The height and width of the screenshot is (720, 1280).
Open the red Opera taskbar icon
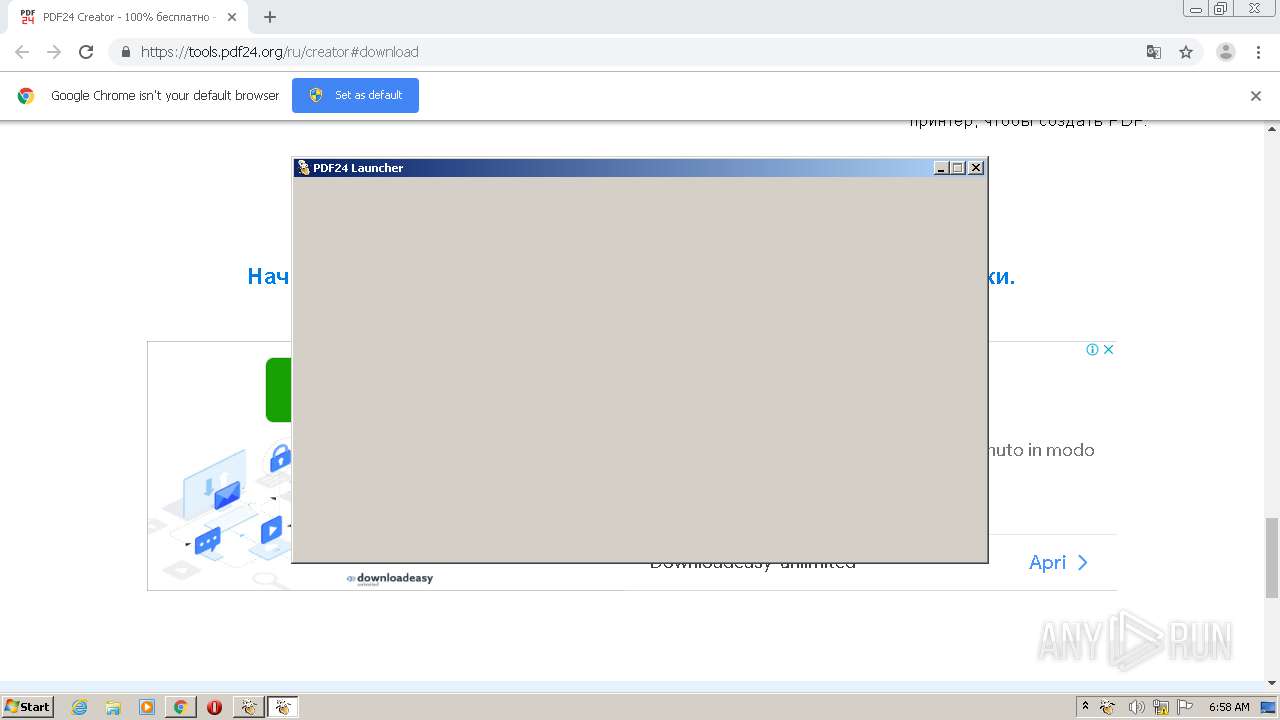214,707
